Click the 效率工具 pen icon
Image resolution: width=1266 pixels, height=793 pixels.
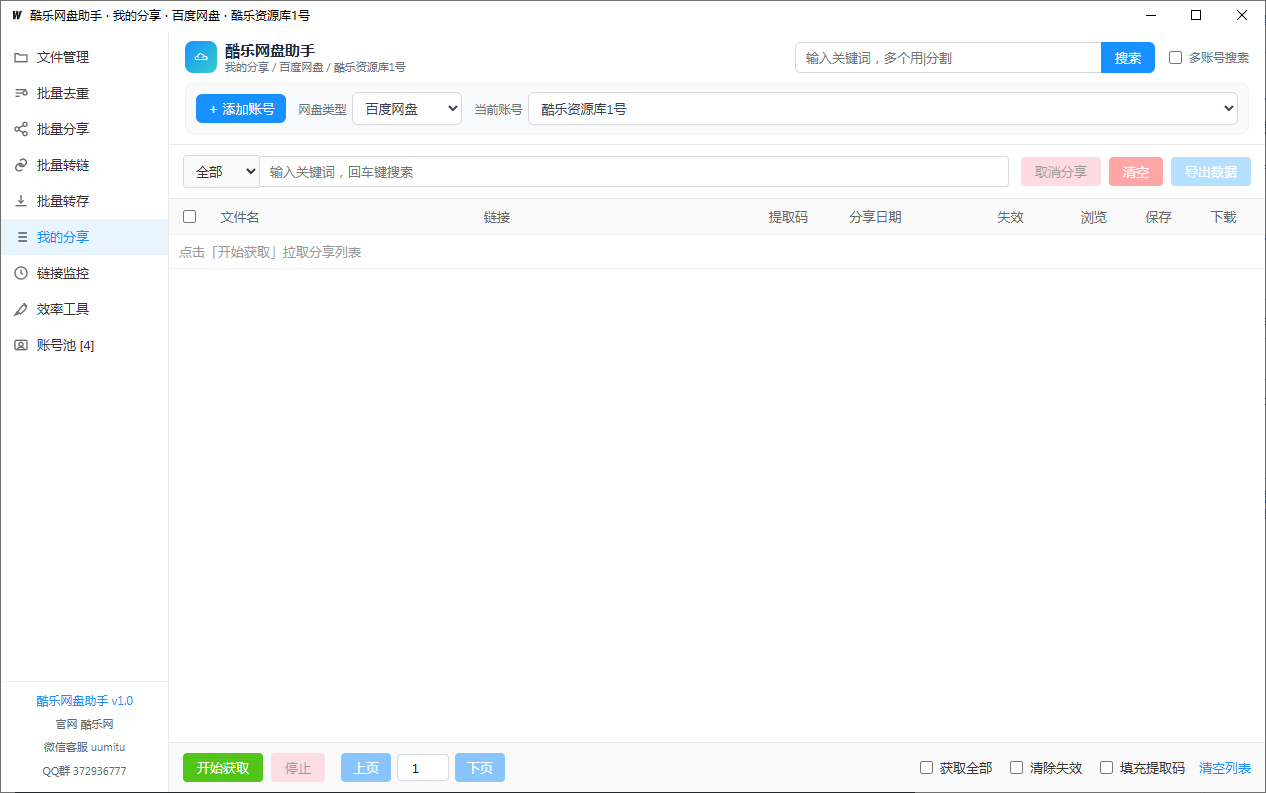click(x=21, y=310)
